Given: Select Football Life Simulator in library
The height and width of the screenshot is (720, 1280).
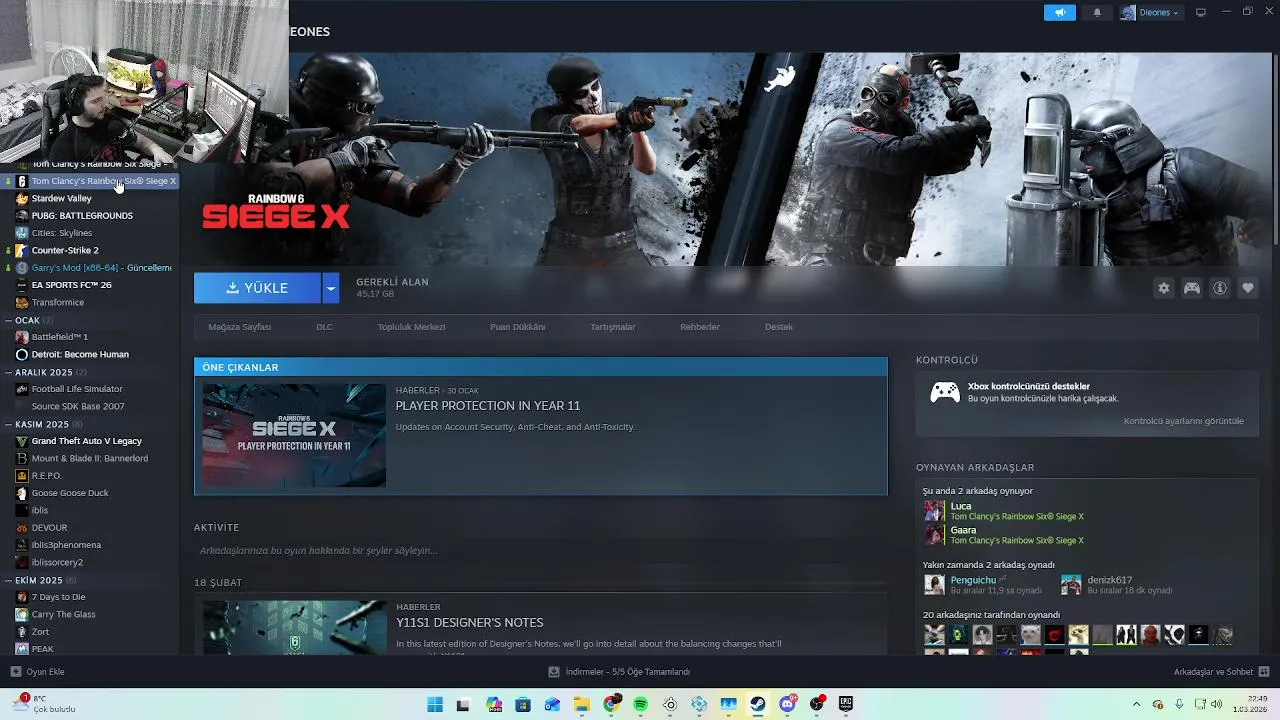Looking at the screenshot, I should (x=77, y=389).
